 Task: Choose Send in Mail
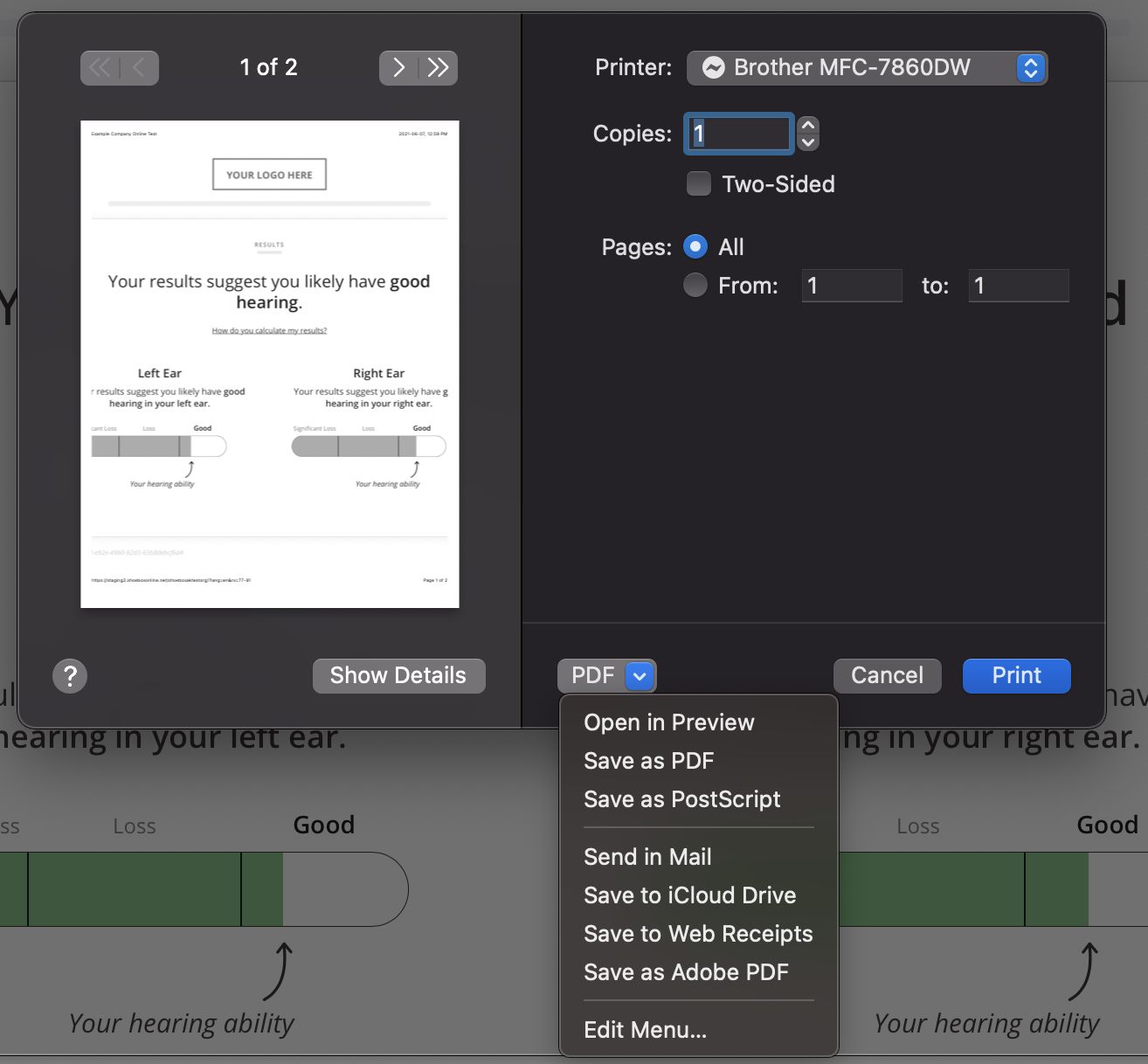coord(698,857)
